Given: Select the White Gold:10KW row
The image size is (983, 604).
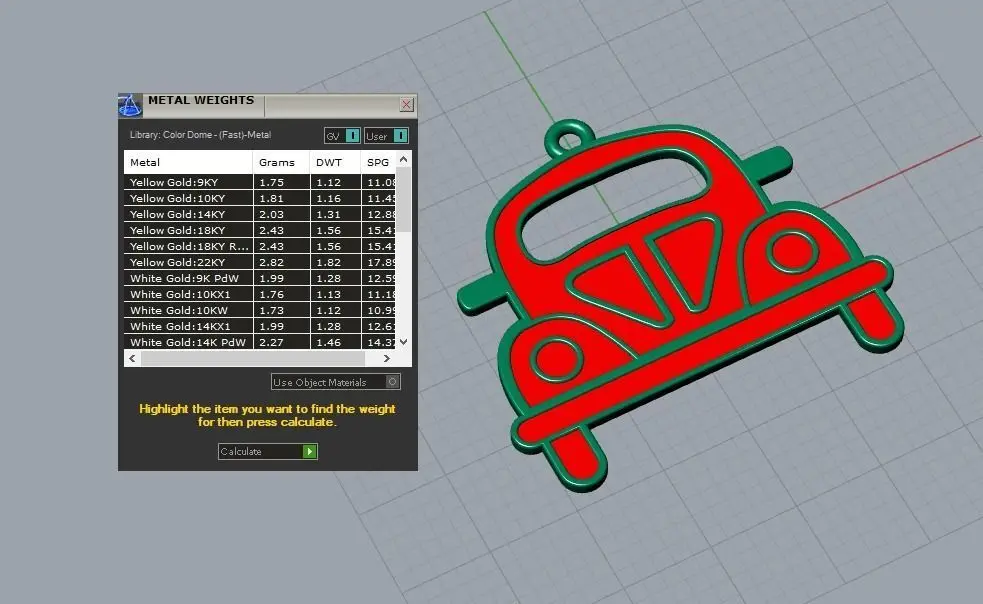Looking at the screenshot, I should pos(260,310).
